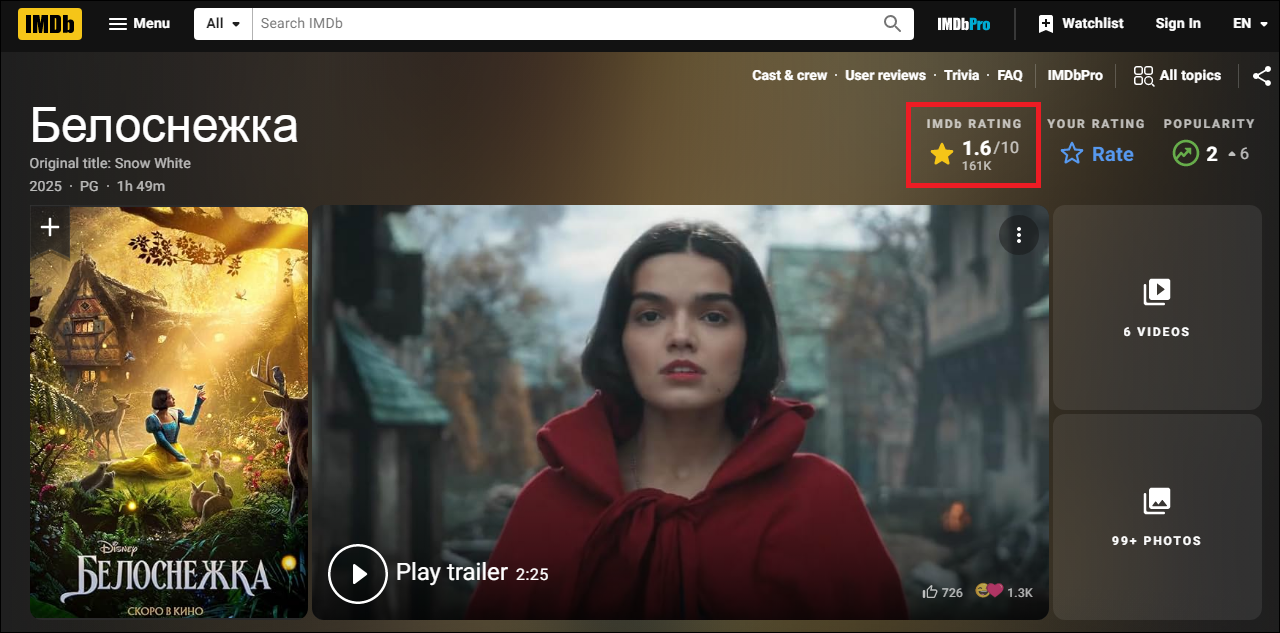
Task: Click Sign In
Action: point(1177,23)
